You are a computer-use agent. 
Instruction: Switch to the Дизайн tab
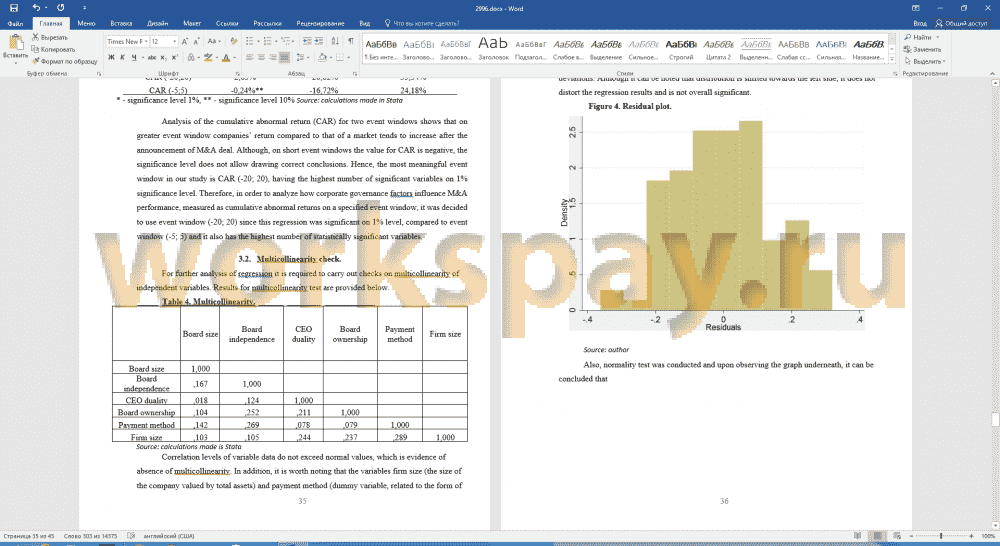pos(158,24)
